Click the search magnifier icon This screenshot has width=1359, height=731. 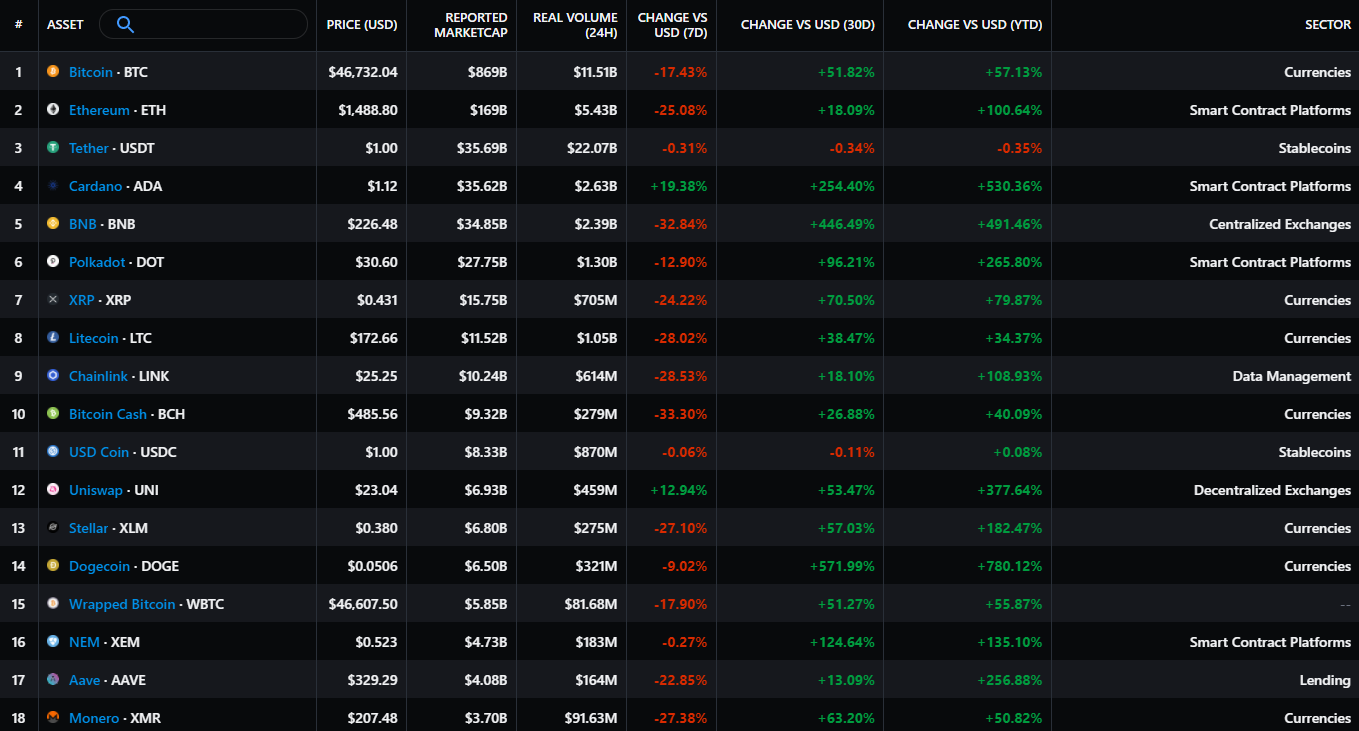[124, 23]
